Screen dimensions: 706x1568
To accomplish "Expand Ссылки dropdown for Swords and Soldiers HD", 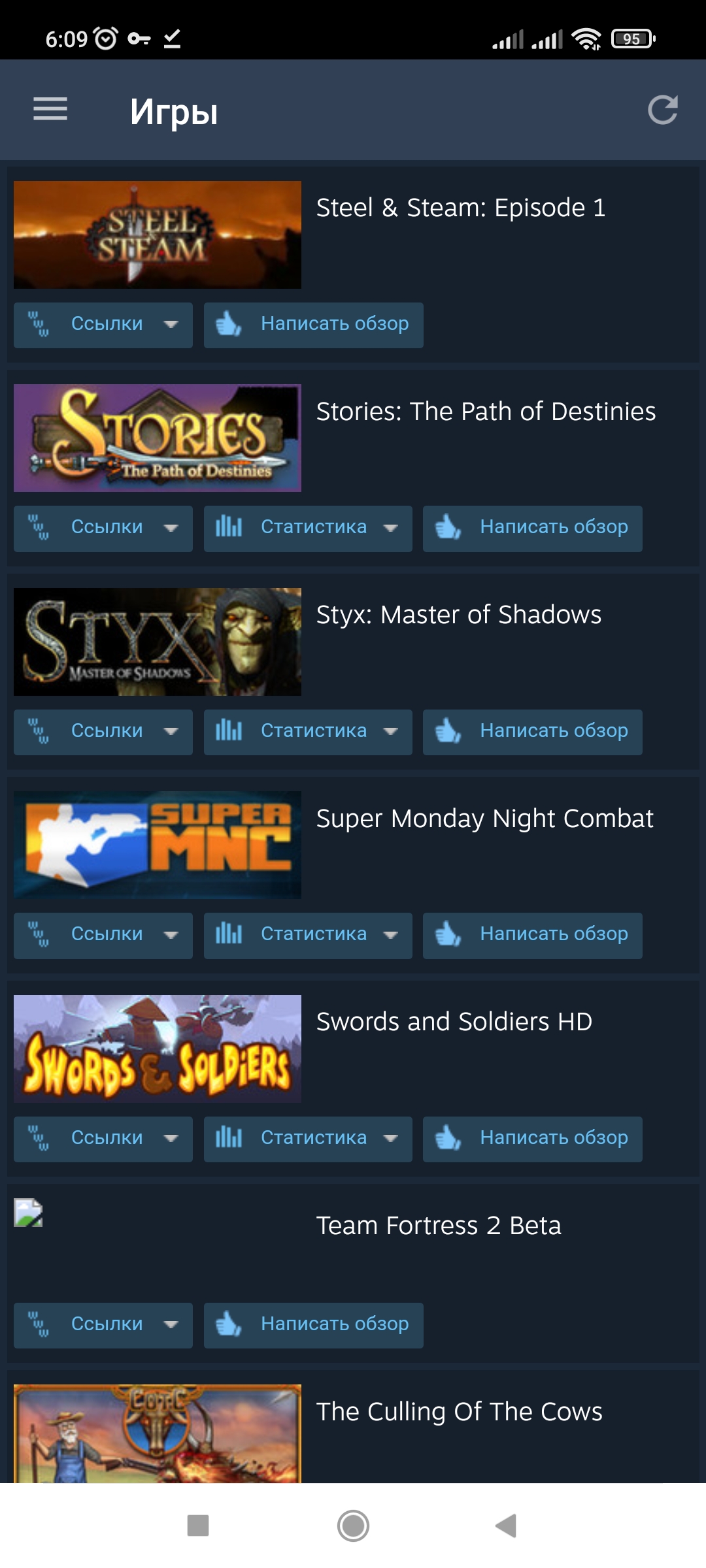I will coord(103,1139).
